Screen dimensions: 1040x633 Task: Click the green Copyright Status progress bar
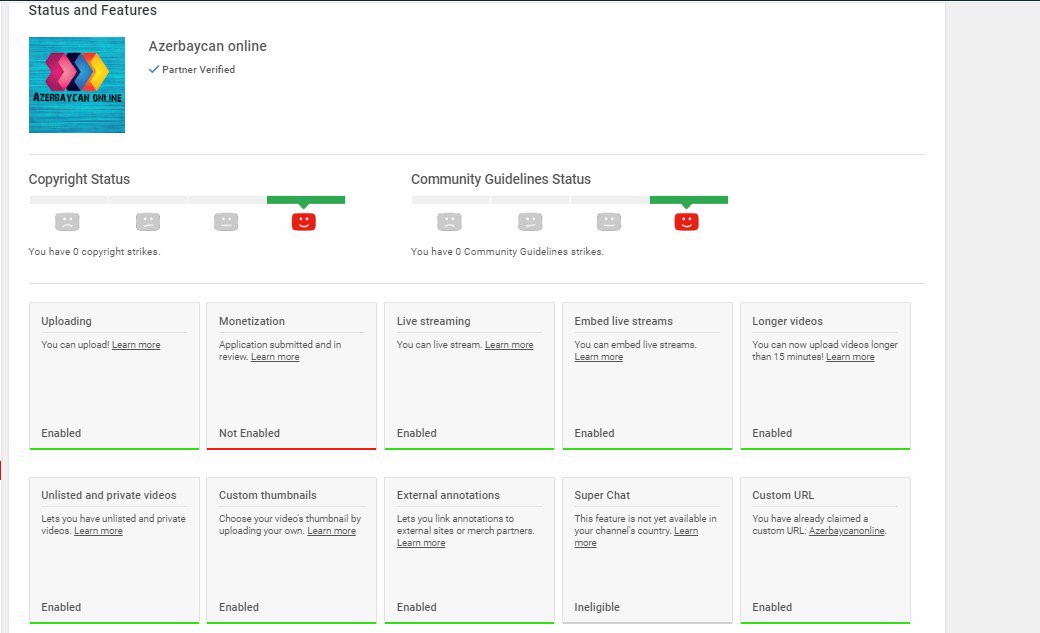306,200
